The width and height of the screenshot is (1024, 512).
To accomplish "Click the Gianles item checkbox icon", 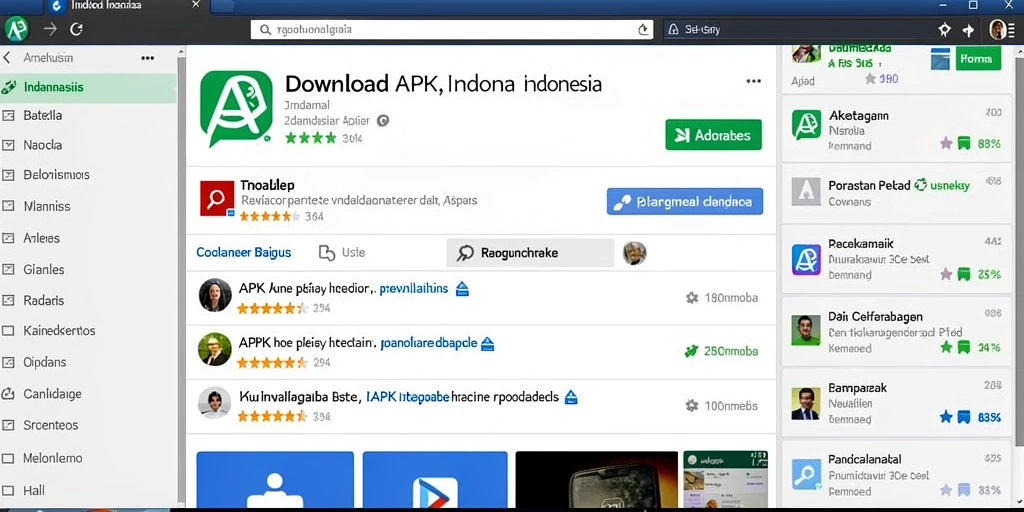I will coord(8,269).
